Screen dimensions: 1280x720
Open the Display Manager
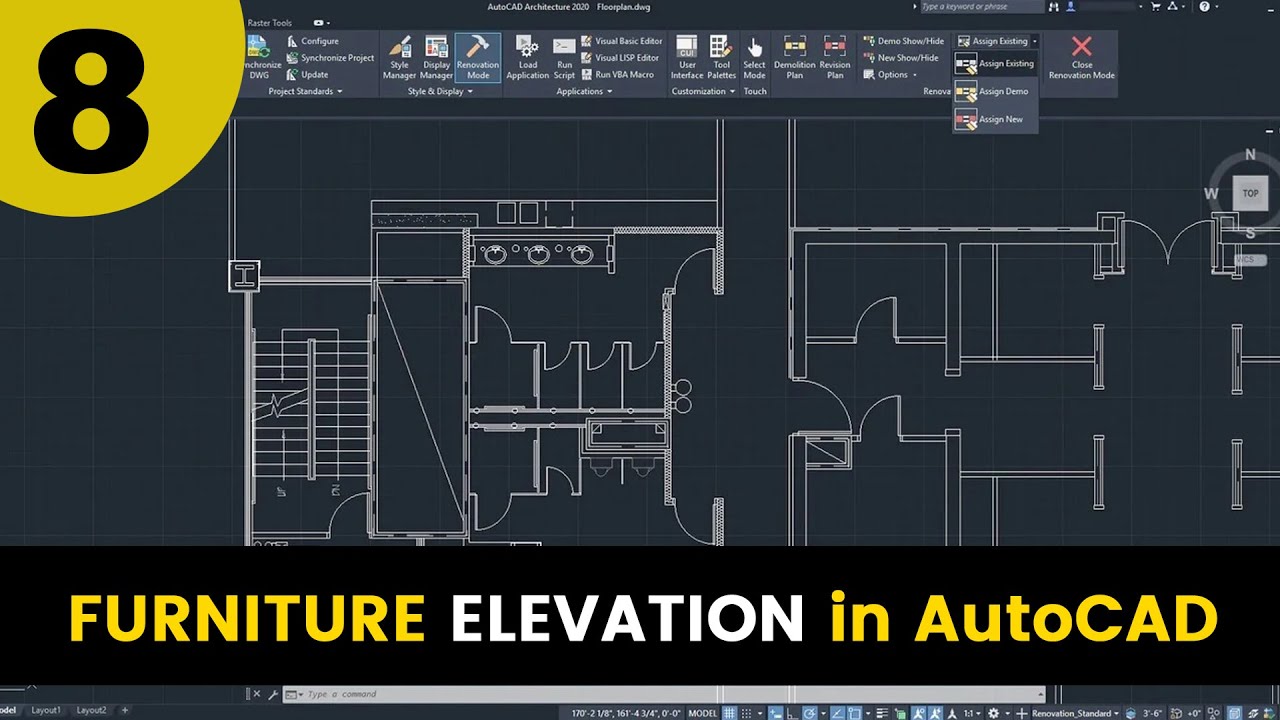click(x=436, y=58)
